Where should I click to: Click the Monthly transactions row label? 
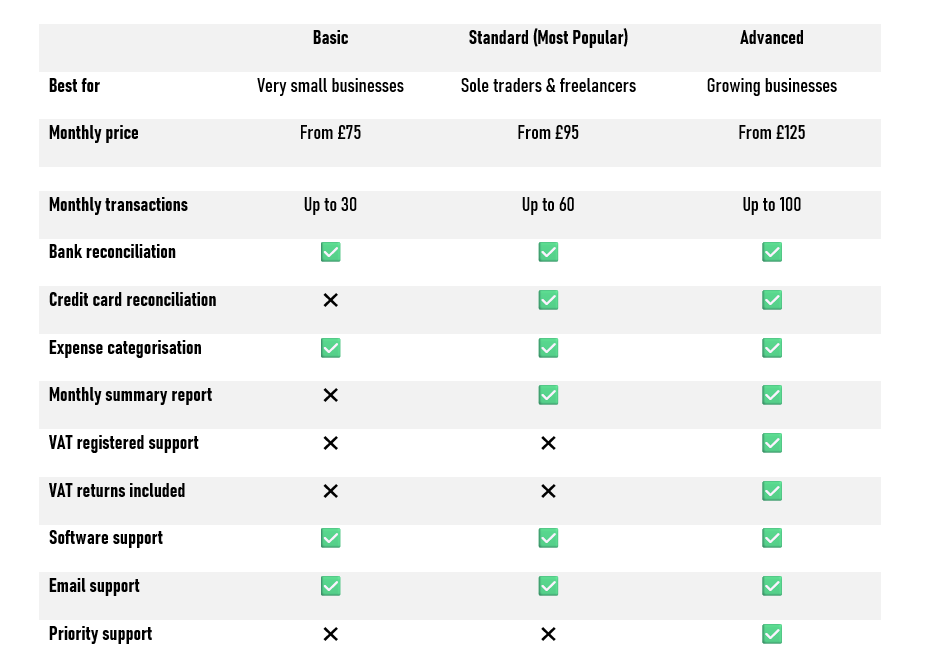(118, 205)
